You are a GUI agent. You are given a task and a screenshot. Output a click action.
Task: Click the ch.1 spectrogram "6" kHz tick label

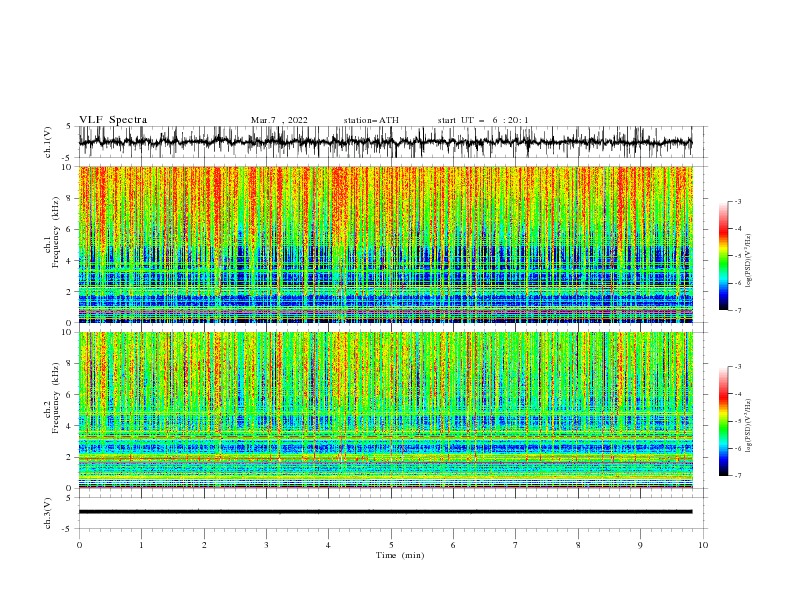(70, 230)
